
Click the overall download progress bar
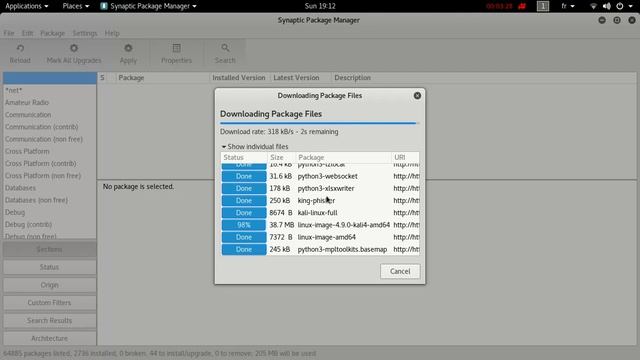(320, 123)
